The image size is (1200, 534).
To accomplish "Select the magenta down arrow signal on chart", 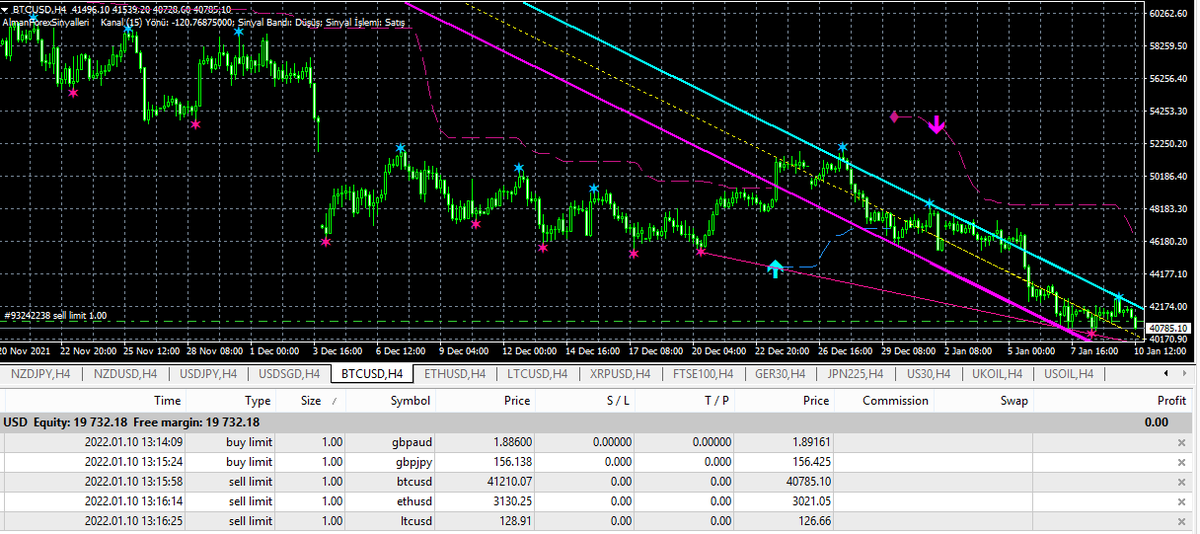I will click(x=936, y=124).
